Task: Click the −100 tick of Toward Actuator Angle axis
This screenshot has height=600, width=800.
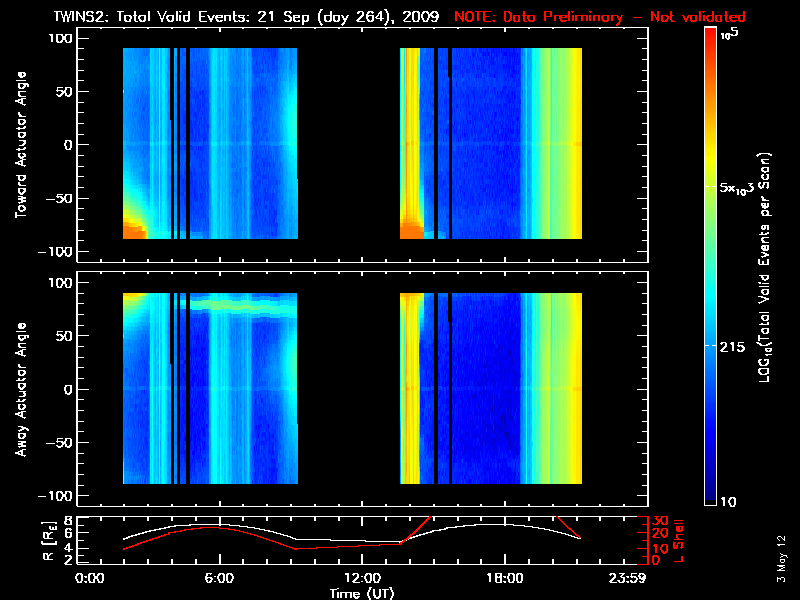Action: 55,252
